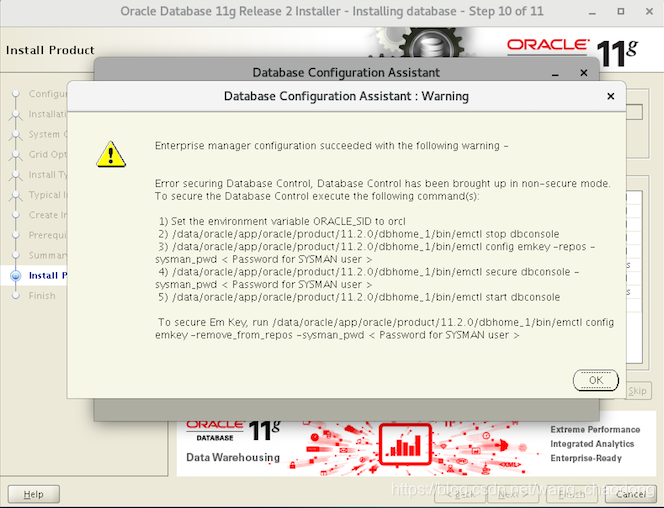Screen dimensions: 664x508
Task: Click the 'Enterprise manager configuration succeeded' message
Action: (x=331, y=146)
